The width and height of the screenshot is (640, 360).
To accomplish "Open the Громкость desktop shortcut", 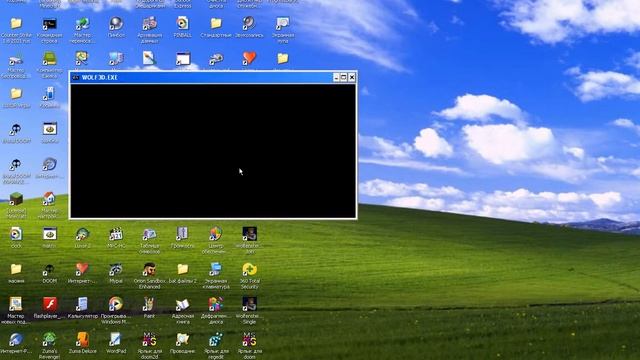I will coord(182,234).
